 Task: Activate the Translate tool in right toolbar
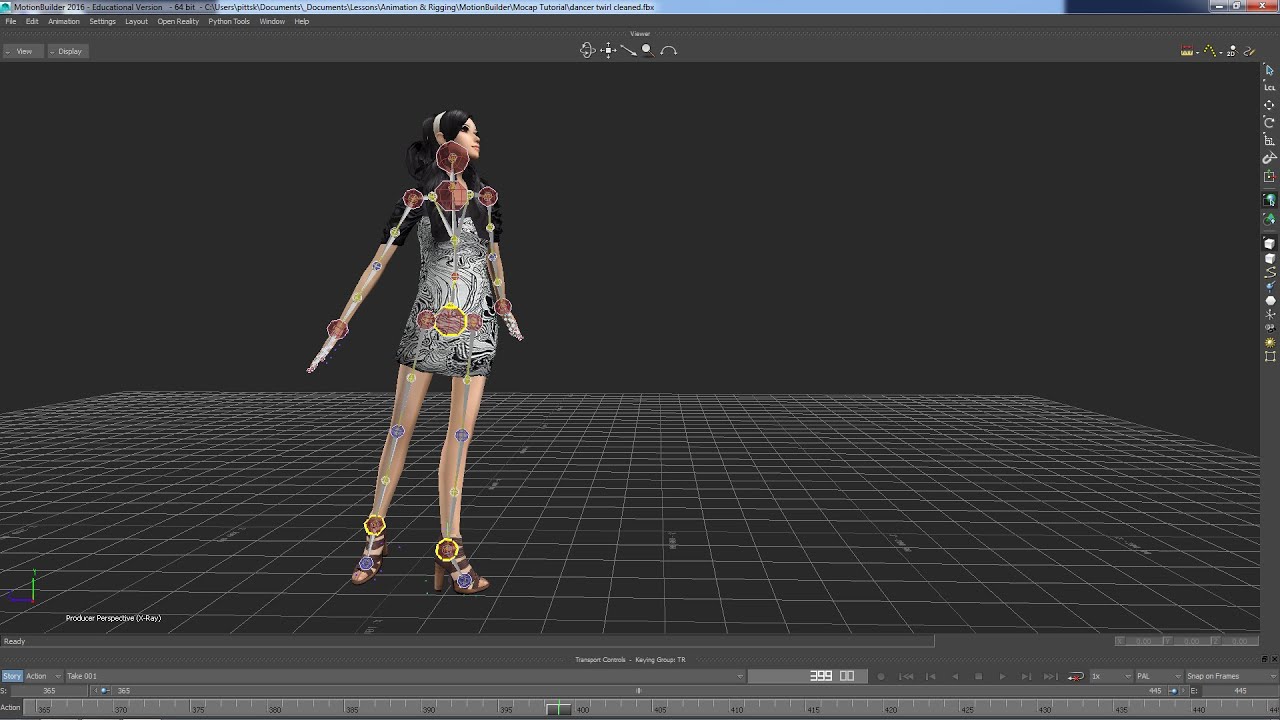[x=1270, y=105]
